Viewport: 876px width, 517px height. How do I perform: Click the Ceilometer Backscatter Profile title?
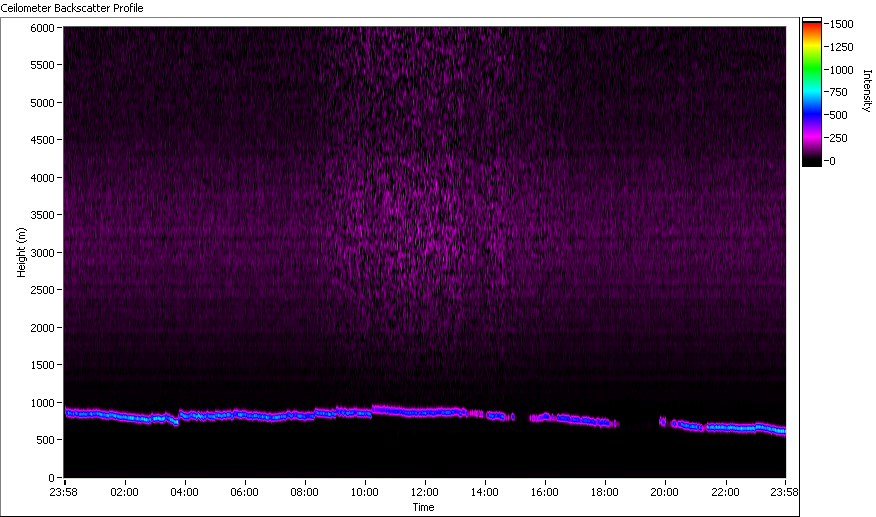pyautogui.click(x=72, y=8)
